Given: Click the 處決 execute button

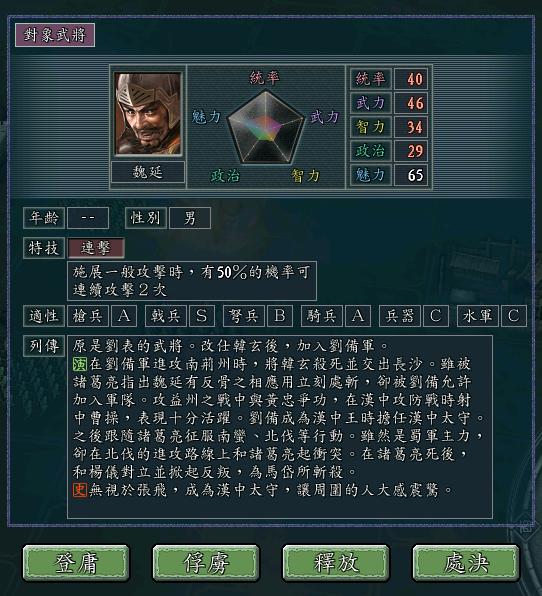Looking at the screenshot, I should (466, 563).
